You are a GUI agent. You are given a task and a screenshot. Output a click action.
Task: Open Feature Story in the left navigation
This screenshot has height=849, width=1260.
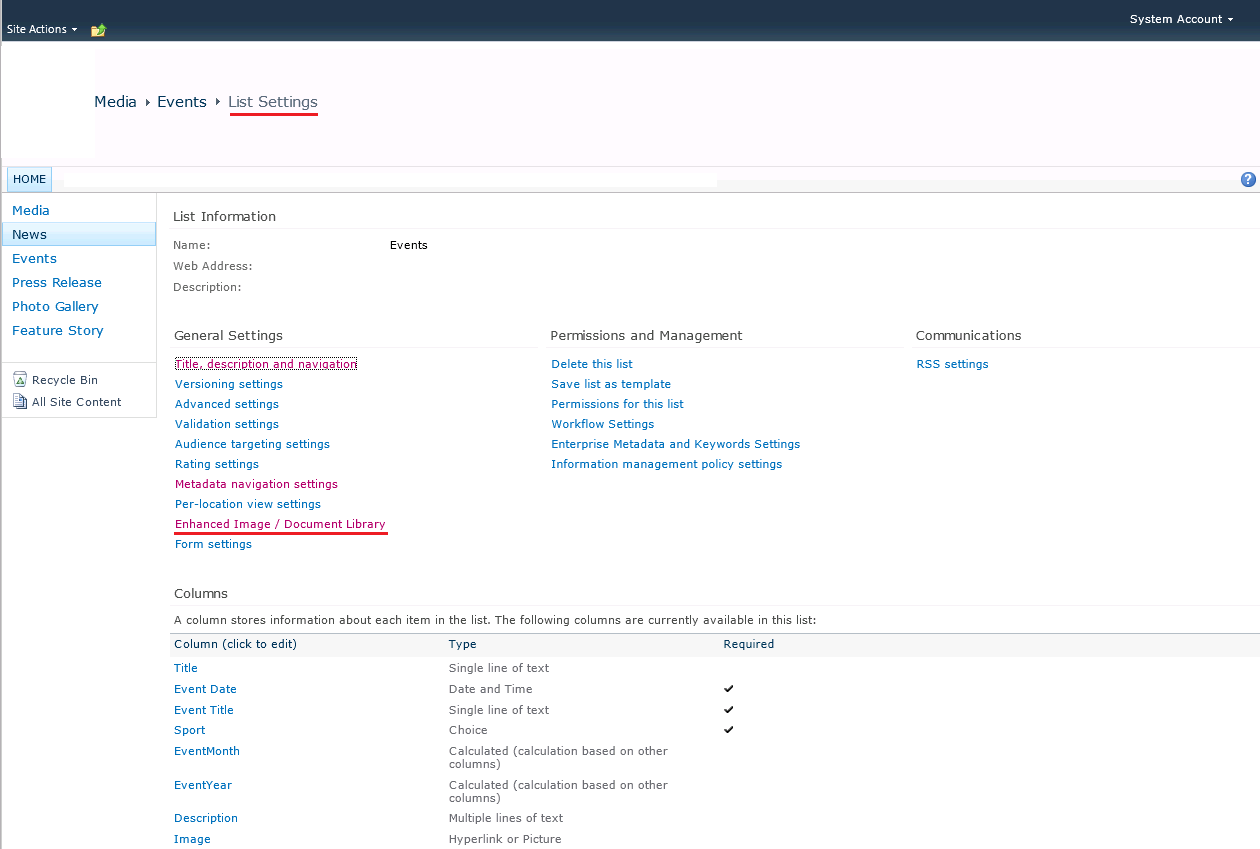(58, 331)
